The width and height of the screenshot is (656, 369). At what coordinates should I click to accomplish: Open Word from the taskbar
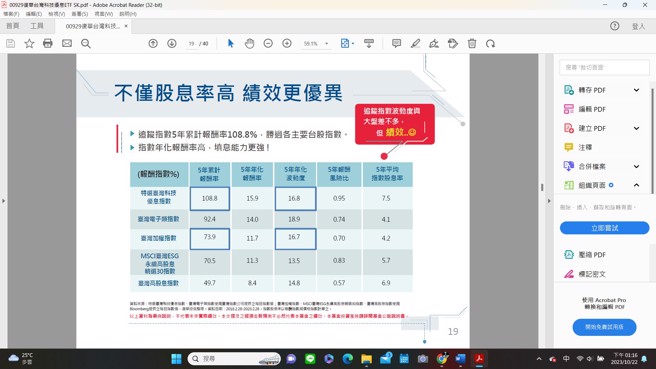point(461,359)
